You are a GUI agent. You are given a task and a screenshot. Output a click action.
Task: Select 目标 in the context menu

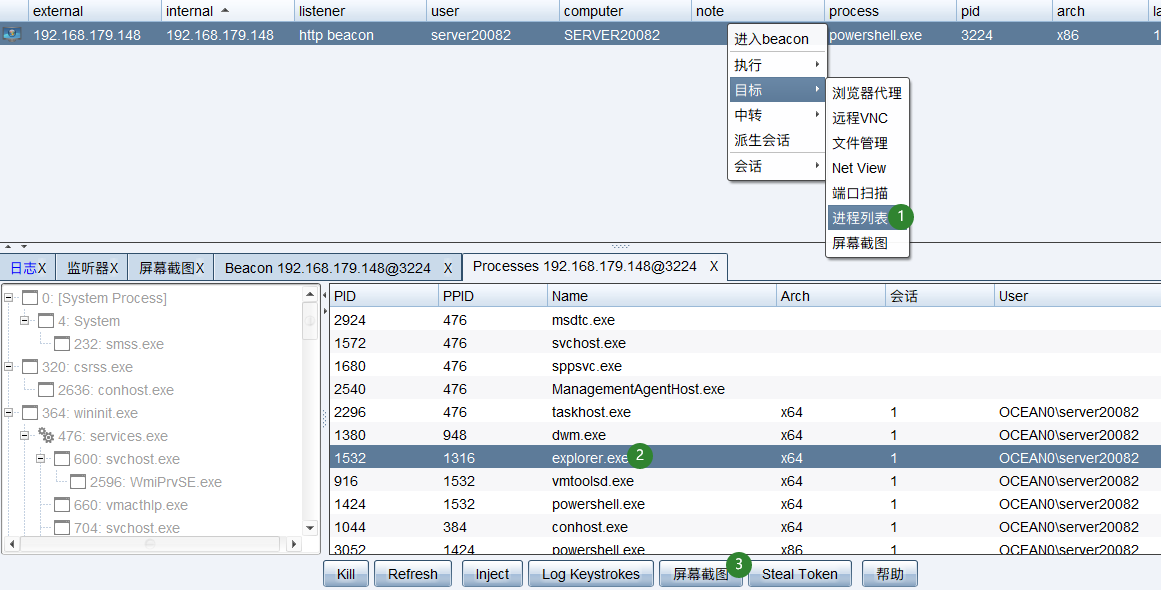pos(777,90)
